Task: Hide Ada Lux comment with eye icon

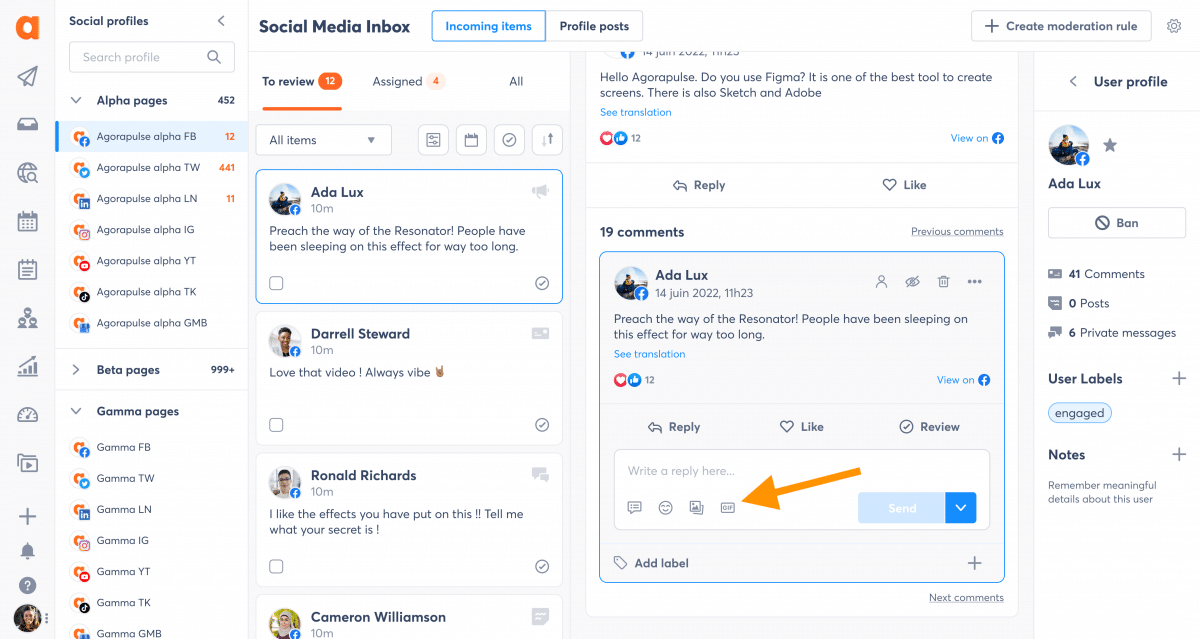Action: coord(912,282)
